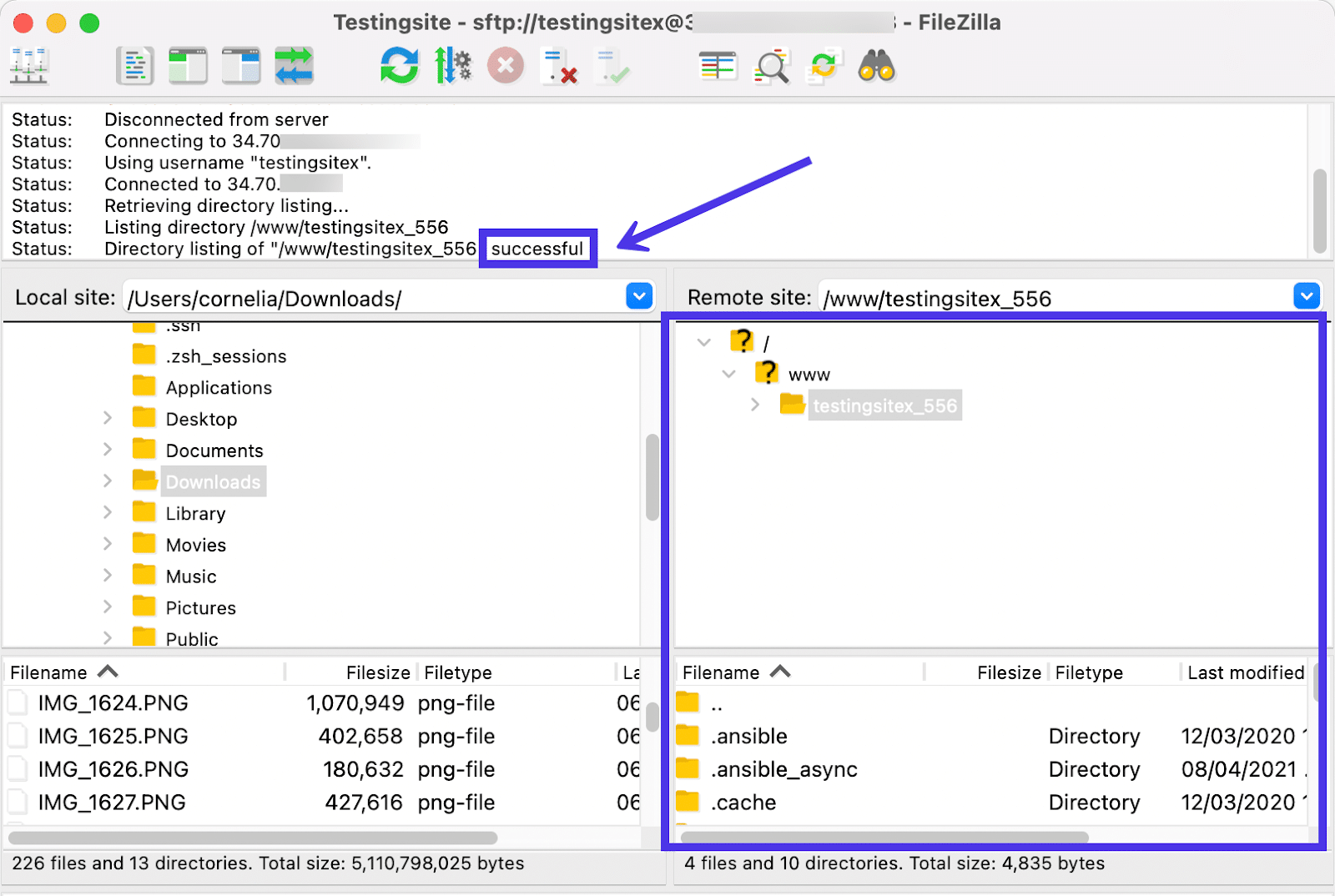Collapse the www folder in remote tree
The height and width of the screenshot is (896, 1335).
point(729,373)
